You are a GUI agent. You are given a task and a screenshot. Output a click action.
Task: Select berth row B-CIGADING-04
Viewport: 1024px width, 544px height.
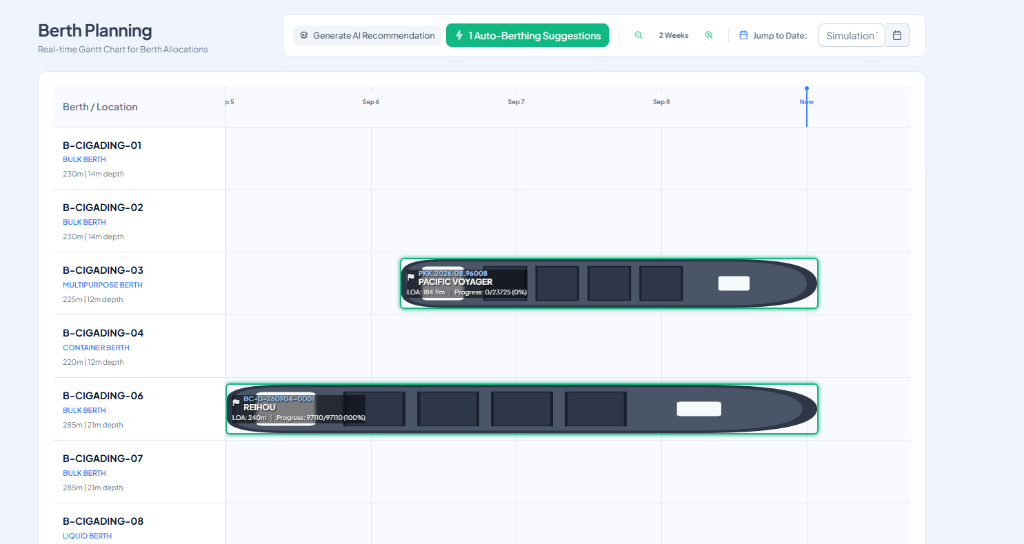(481, 347)
